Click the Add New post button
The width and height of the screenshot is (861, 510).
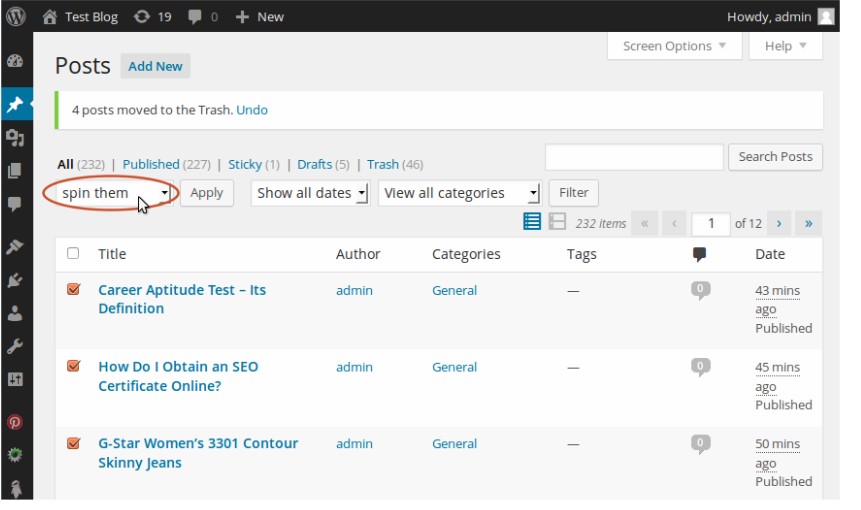(x=155, y=66)
